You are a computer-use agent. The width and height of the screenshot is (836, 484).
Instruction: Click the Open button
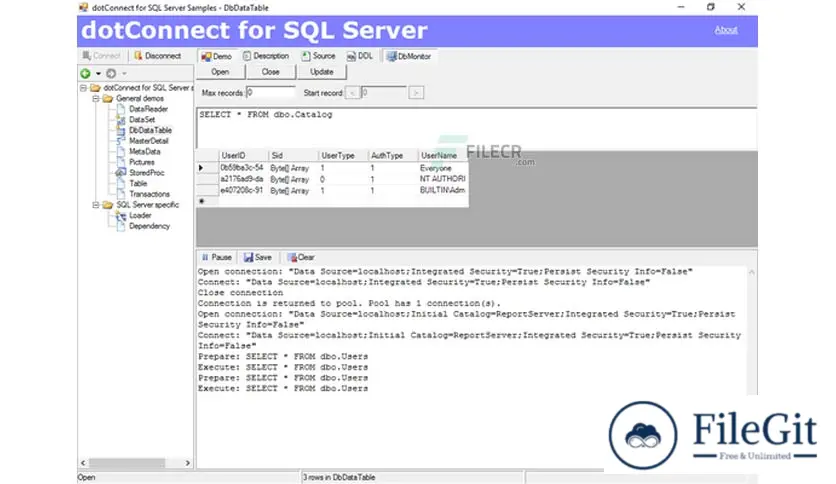pyautogui.click(x=220, y=71)
